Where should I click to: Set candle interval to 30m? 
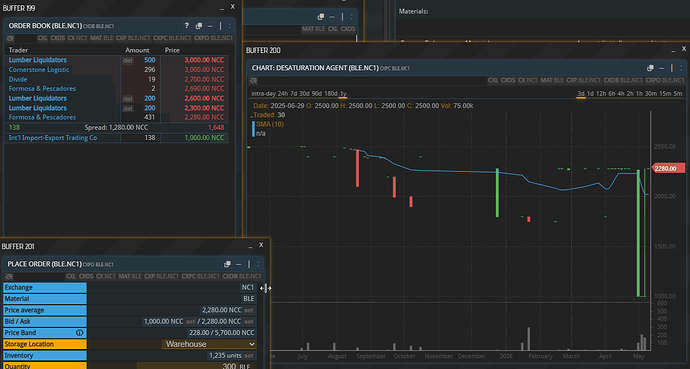click(651, 94)
